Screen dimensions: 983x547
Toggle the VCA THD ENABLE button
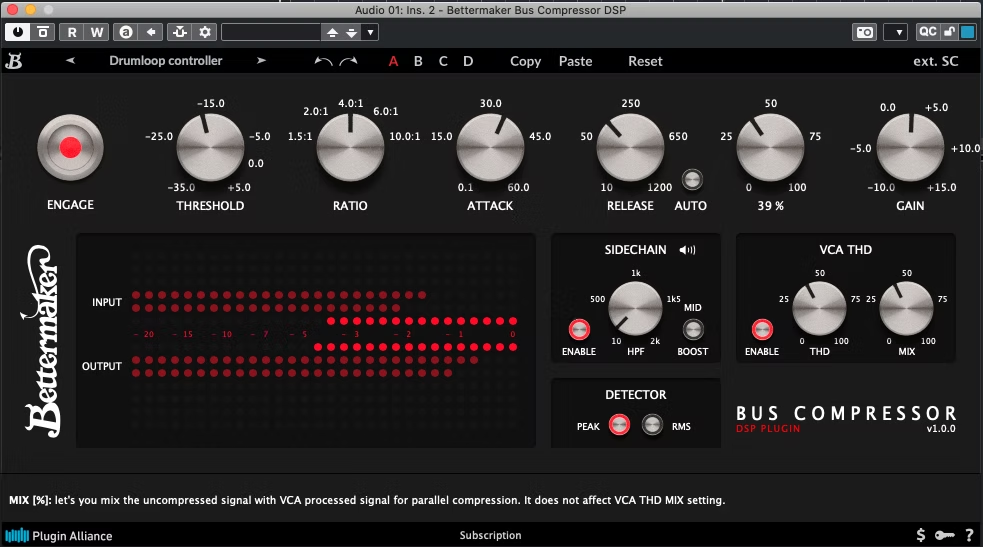762,330
